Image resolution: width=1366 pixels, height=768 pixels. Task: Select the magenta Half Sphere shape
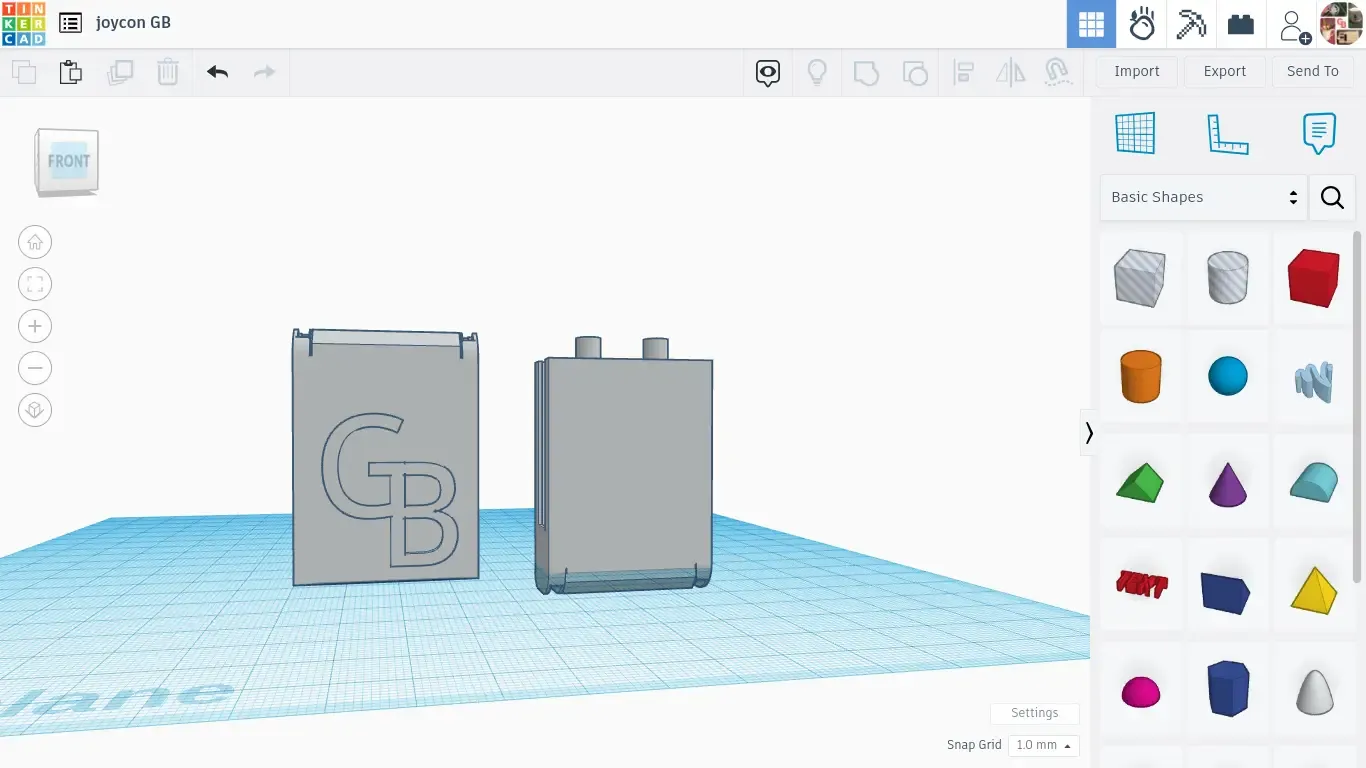(x=1140, y=691)
